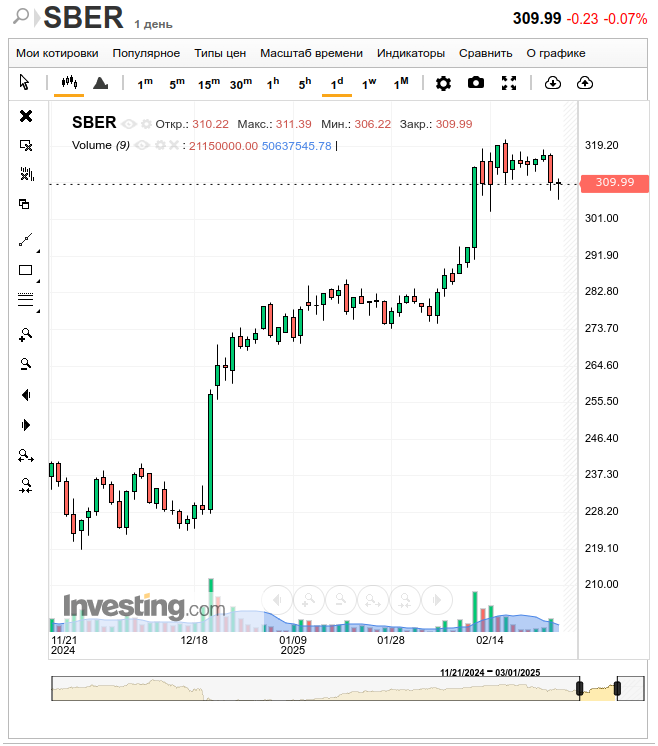Open the Типы цен menu
Viewport: 658px width, 746px height.
[220, 53]
